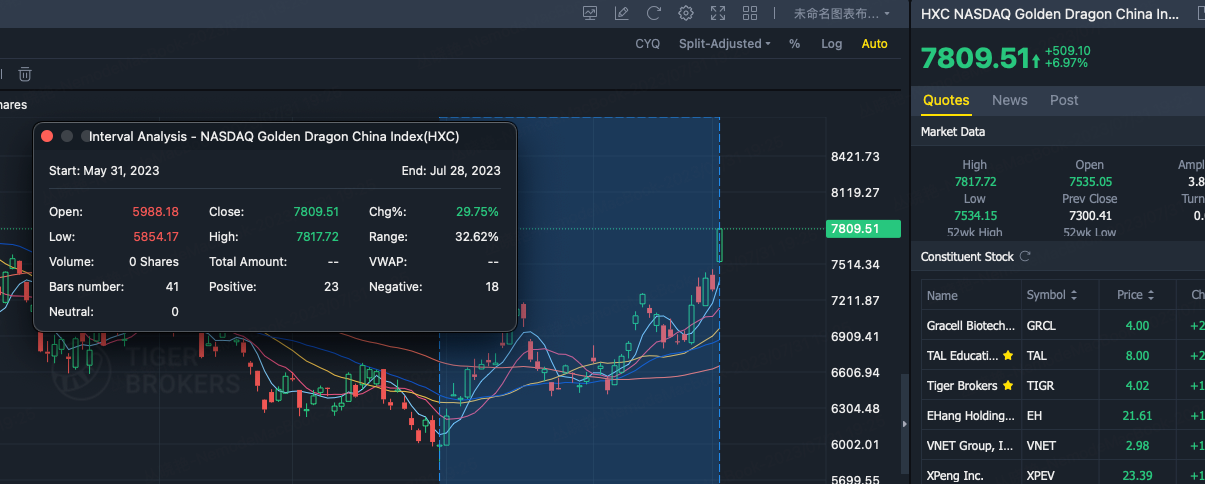Click the current price tag 7809.51 on axis
1205x484 pixels.
click(864, 229)
